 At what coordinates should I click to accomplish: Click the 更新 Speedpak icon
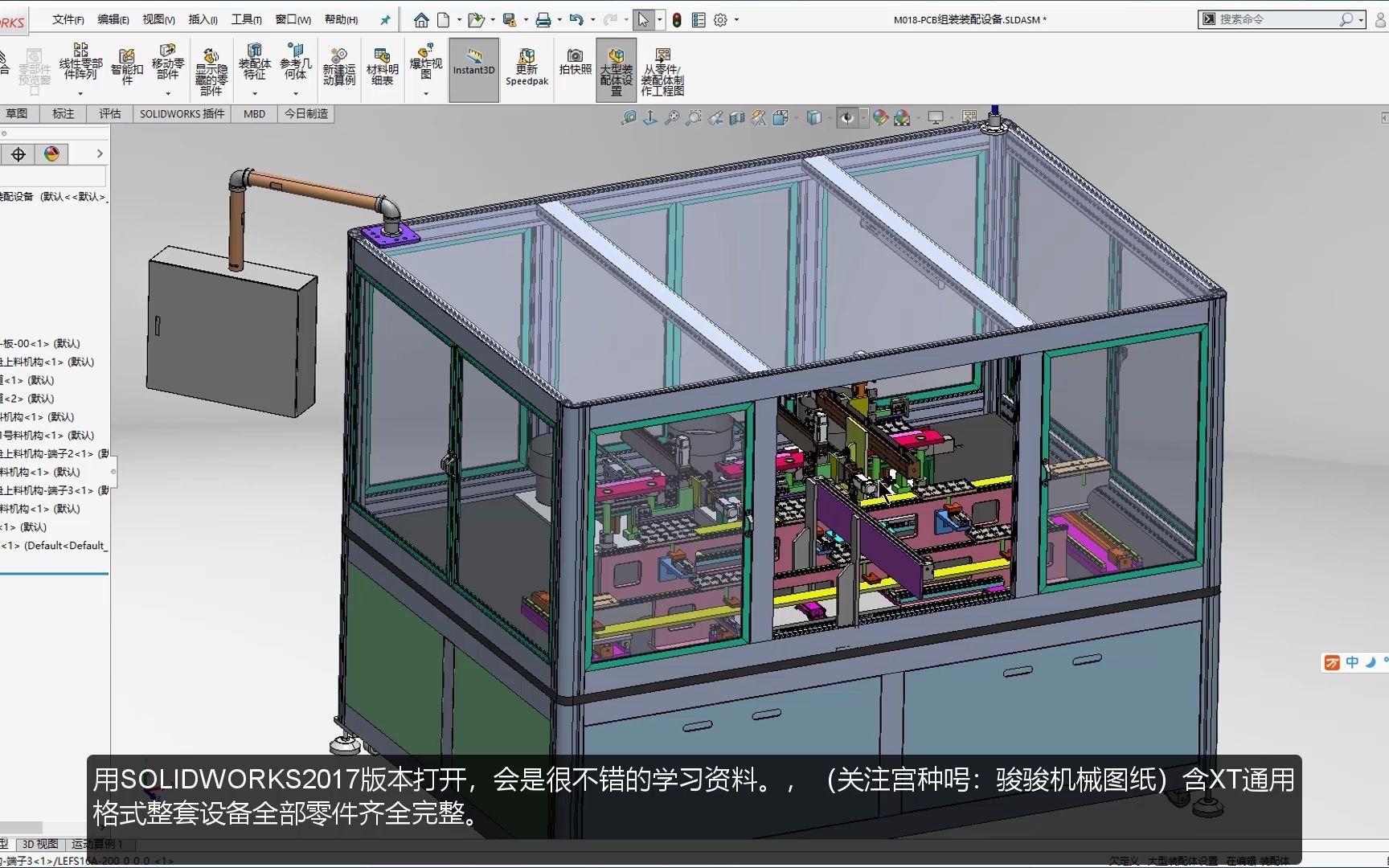pyautogui.click(x=527, y=69)
